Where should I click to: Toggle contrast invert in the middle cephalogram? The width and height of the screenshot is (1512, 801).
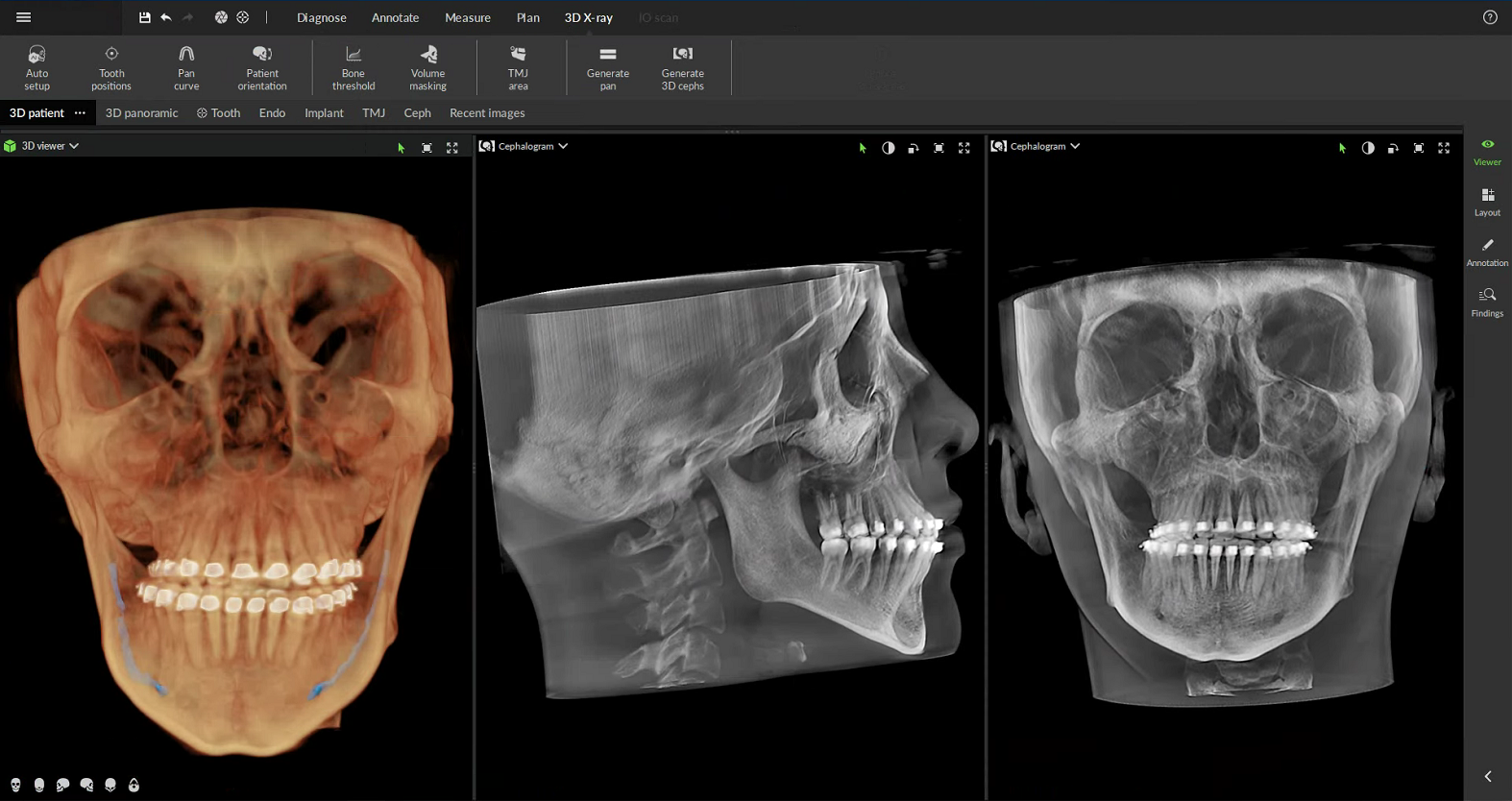point(889,148)
